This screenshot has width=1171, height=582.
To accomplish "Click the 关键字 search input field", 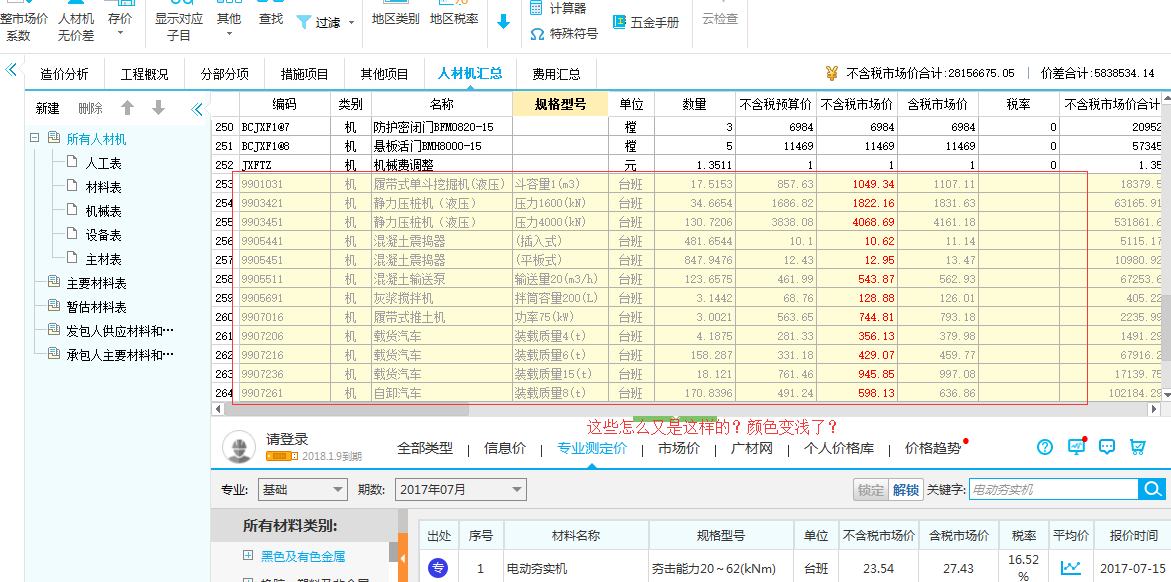I will coord(1053,490).
